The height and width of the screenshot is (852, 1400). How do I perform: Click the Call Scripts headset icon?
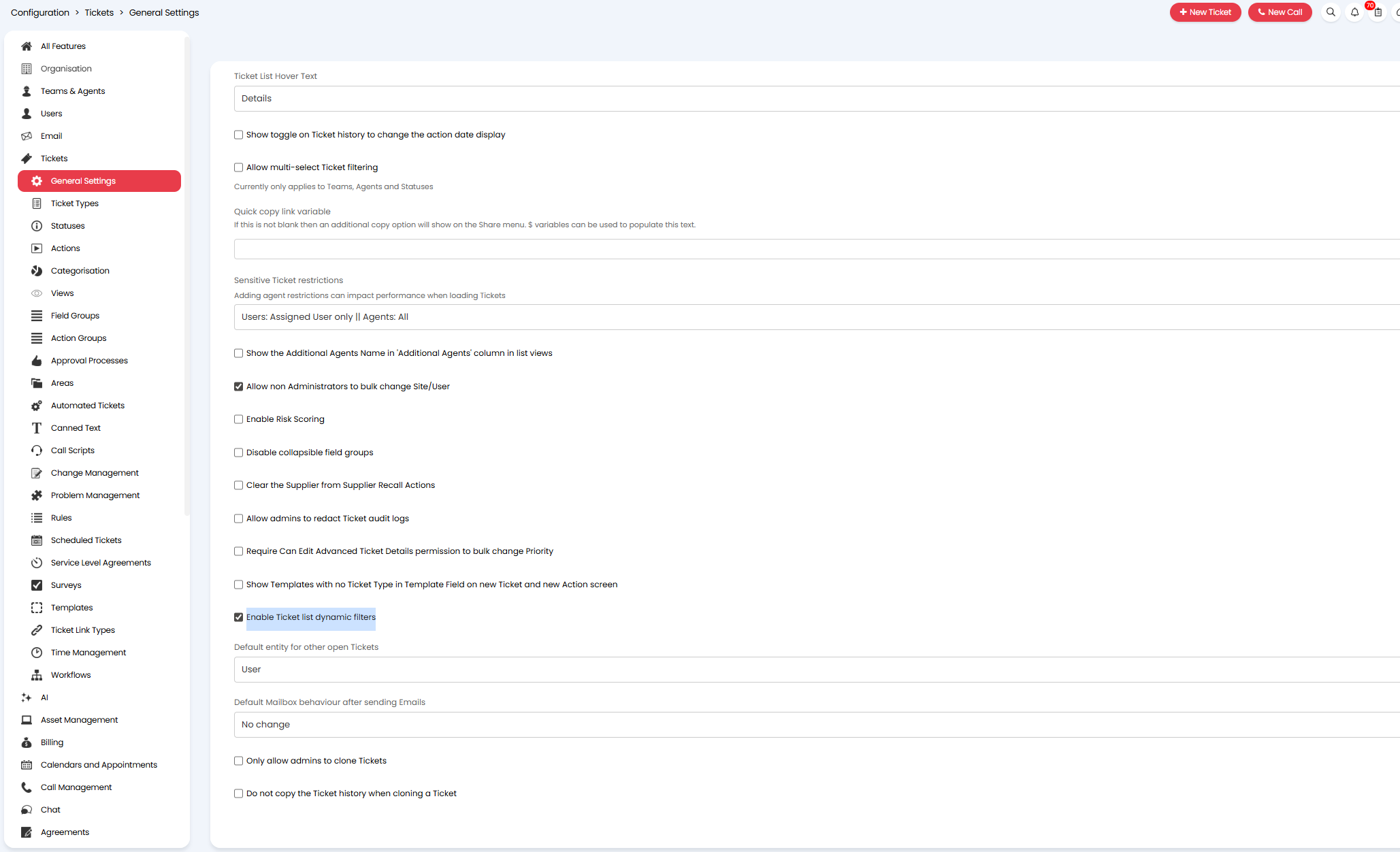pos(37,450)
